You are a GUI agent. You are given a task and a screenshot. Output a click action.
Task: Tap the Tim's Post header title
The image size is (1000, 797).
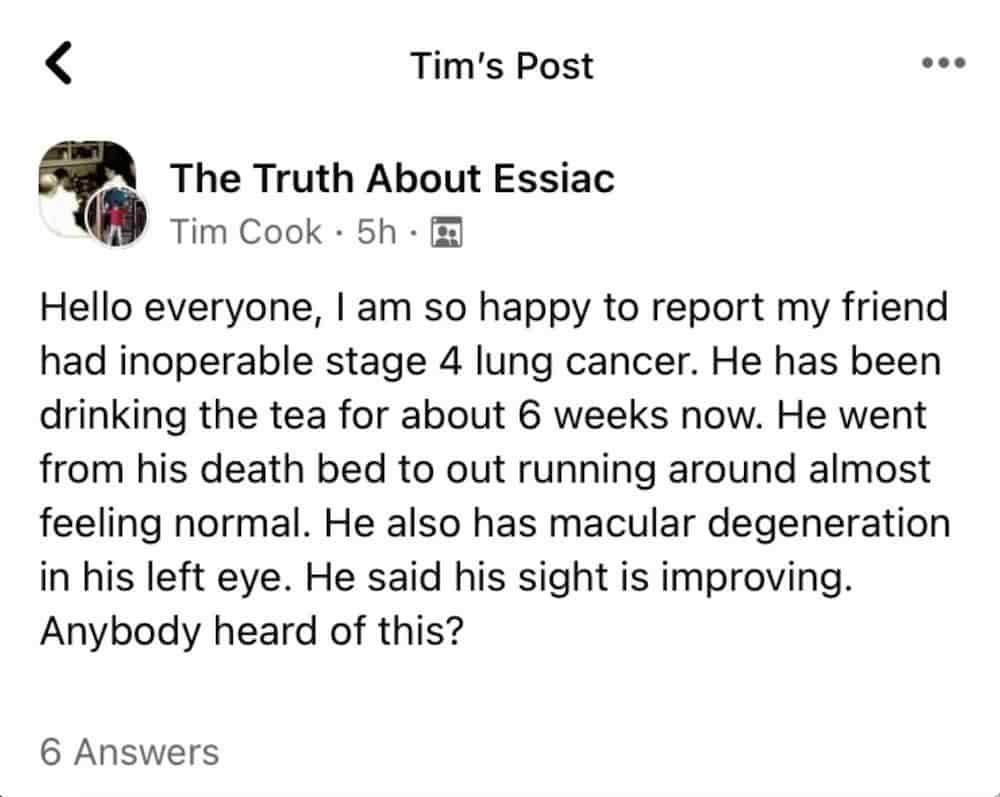501,66
